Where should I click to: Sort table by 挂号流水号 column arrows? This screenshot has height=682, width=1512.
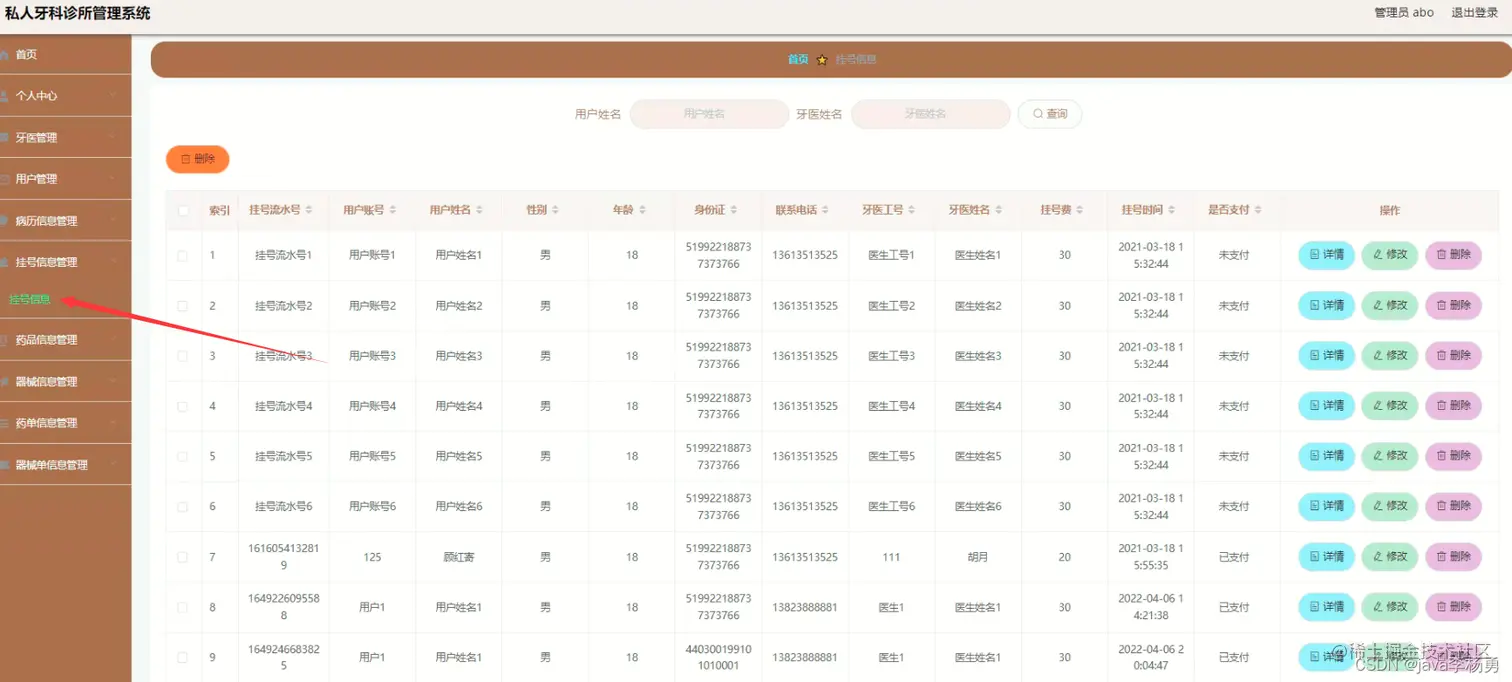[x=309, y=210]
